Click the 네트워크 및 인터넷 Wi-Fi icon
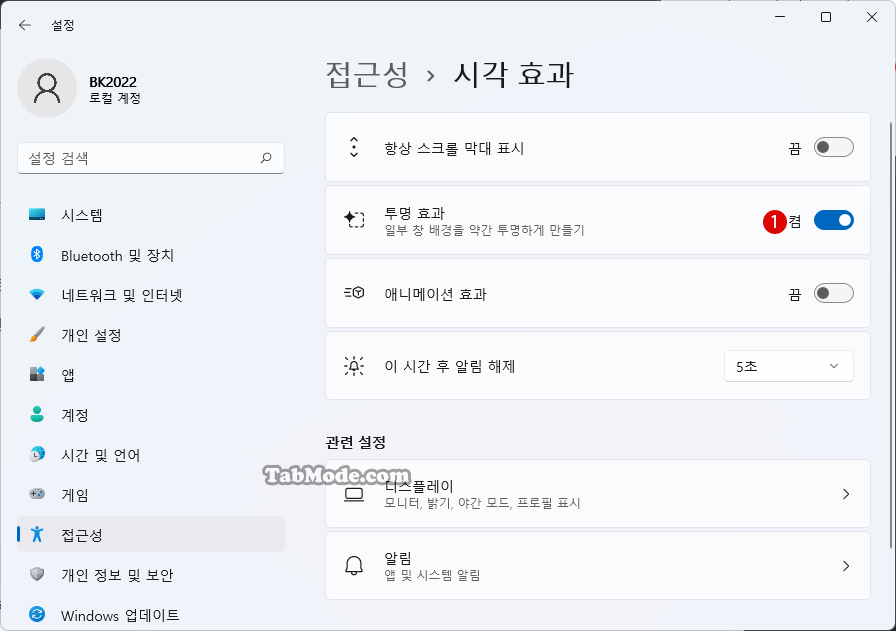 click(37, 294)
